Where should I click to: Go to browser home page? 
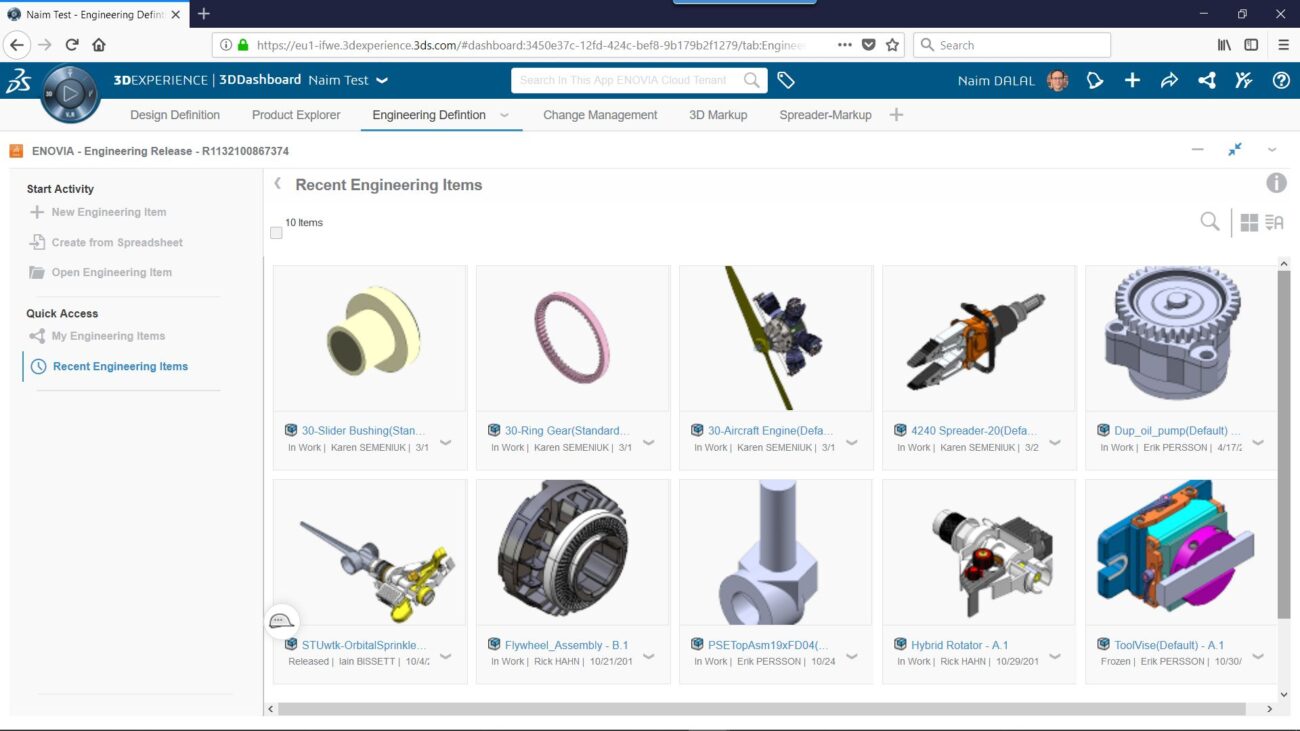99,45
